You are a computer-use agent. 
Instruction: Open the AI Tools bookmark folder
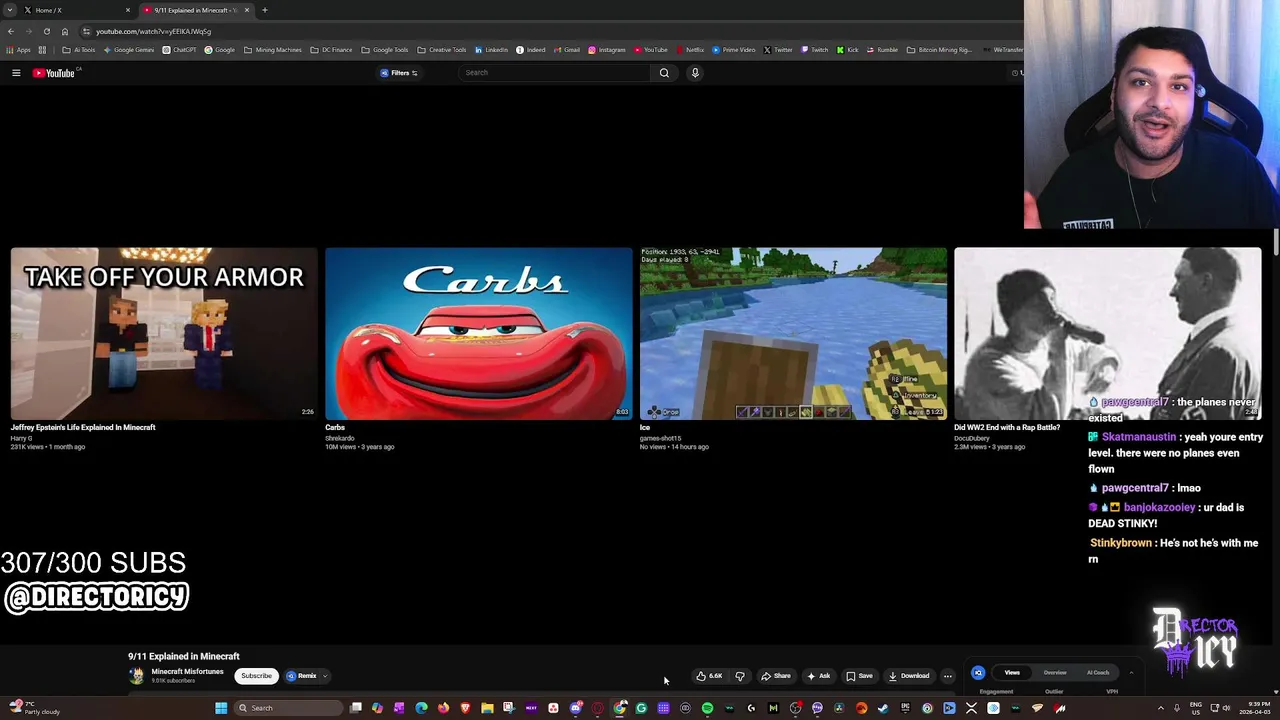(79, 50)
